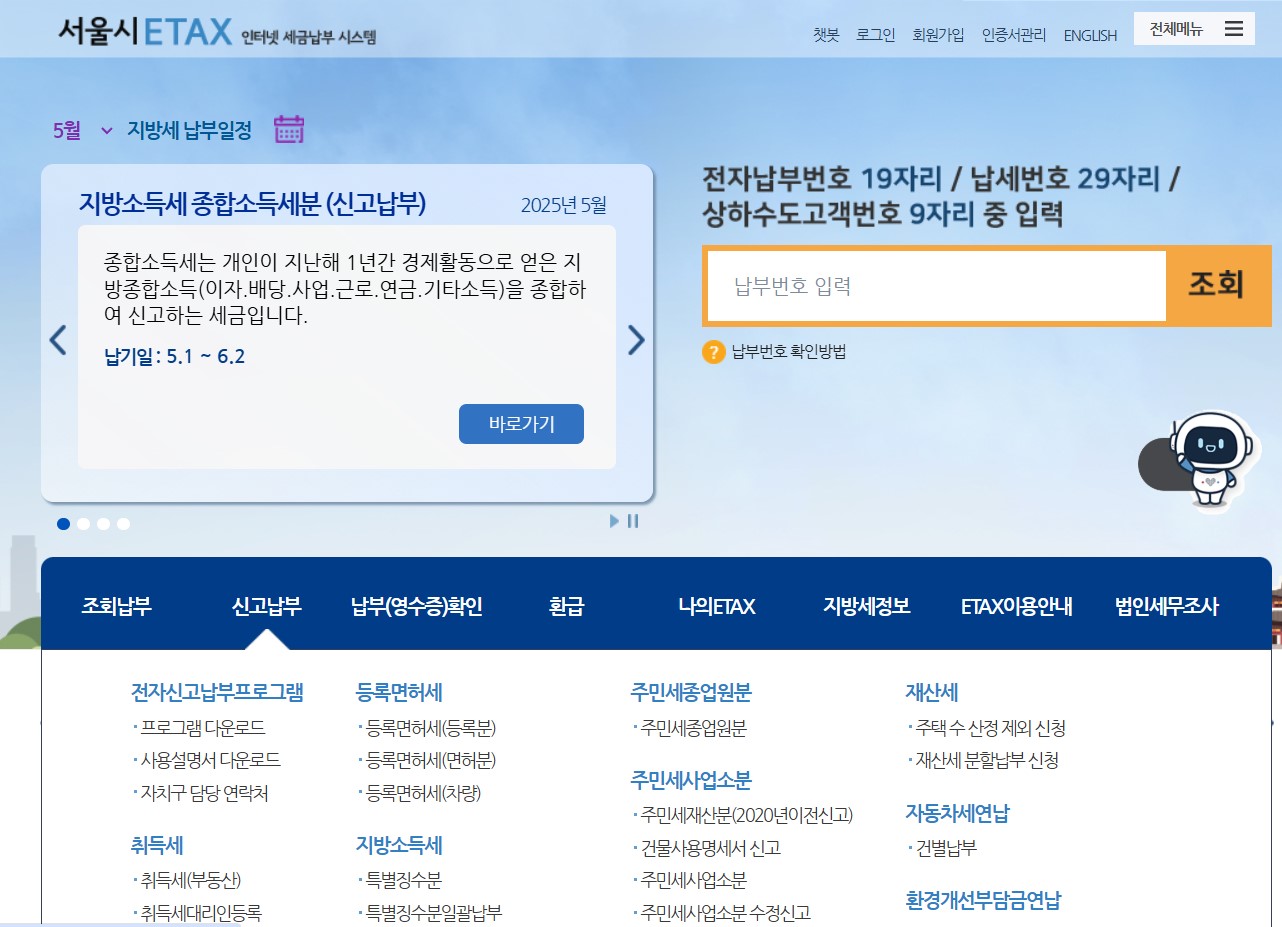This screenshot has height=927, width=1282.
Task: Click the 납부번호 입력 input field
Action: (935, 286)
